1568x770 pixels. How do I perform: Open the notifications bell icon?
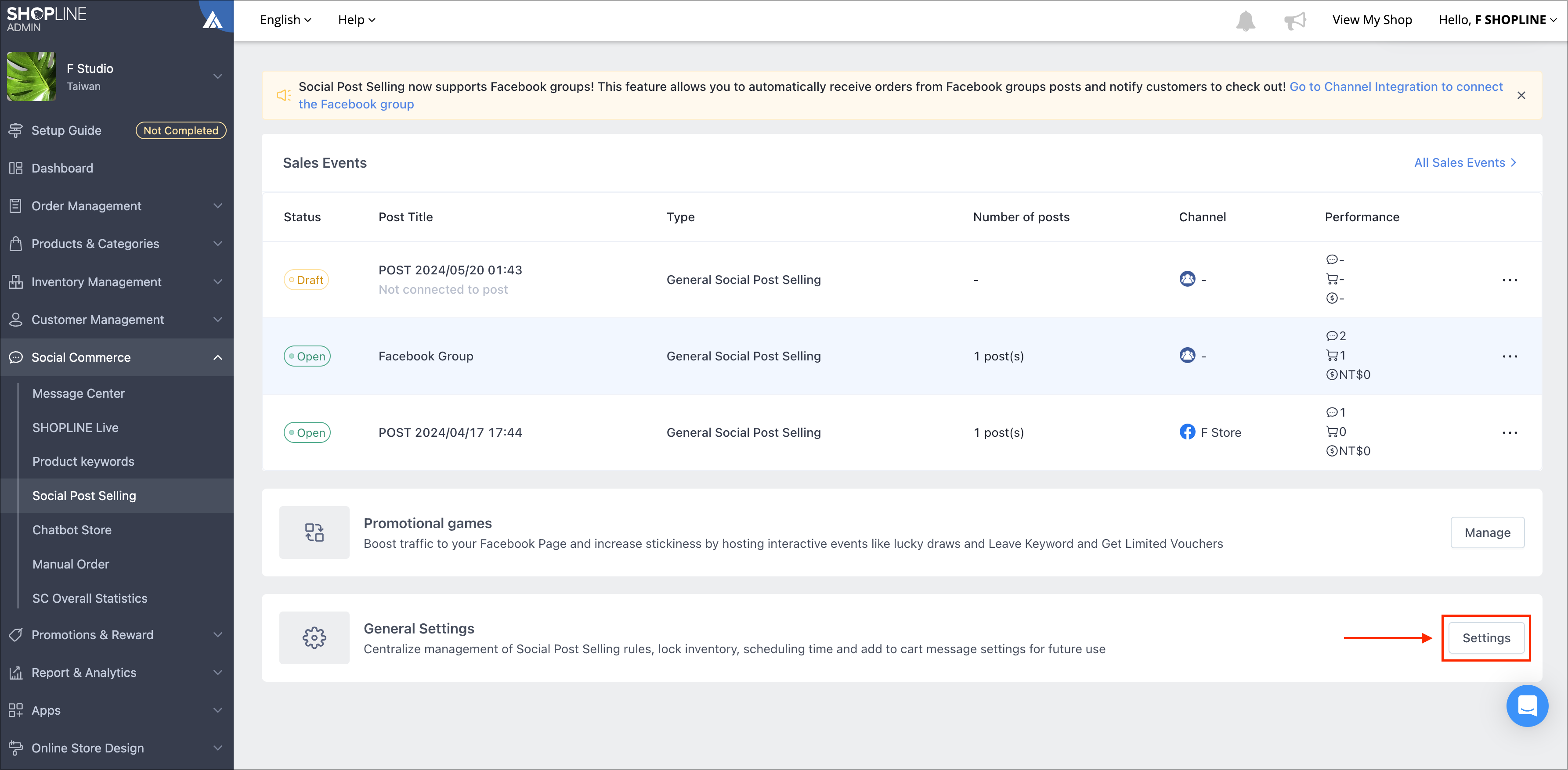(x=1245, y=21)
